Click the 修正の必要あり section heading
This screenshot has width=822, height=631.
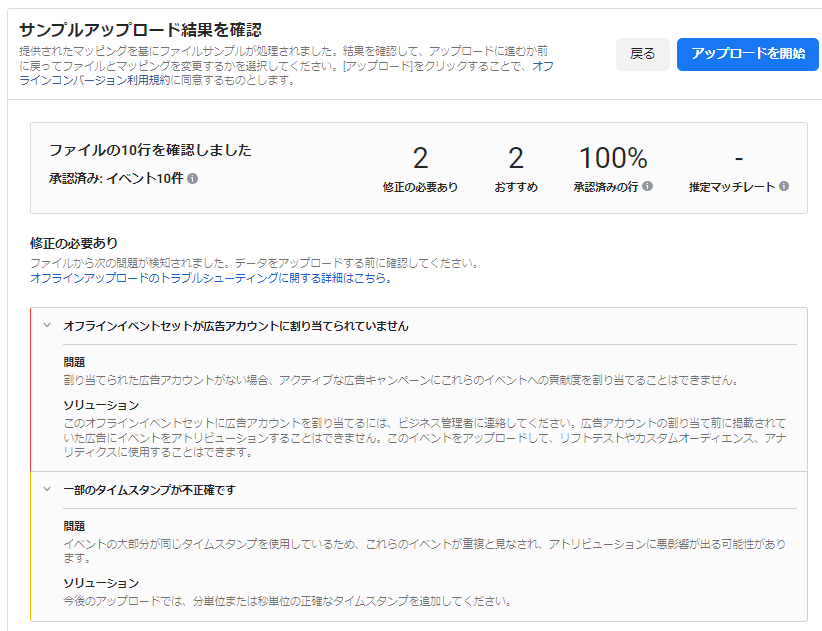pyautogui.click(x=74, y=243)
